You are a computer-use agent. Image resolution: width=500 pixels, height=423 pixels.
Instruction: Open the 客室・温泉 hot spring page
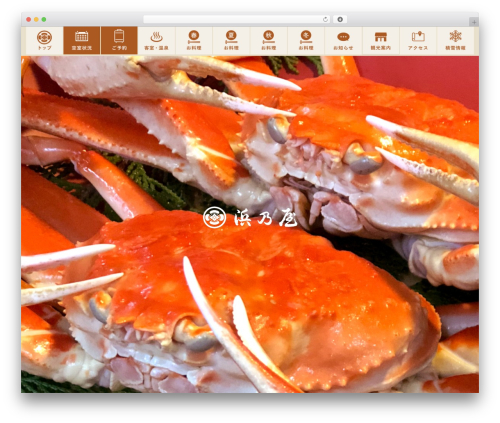[156, 40]
